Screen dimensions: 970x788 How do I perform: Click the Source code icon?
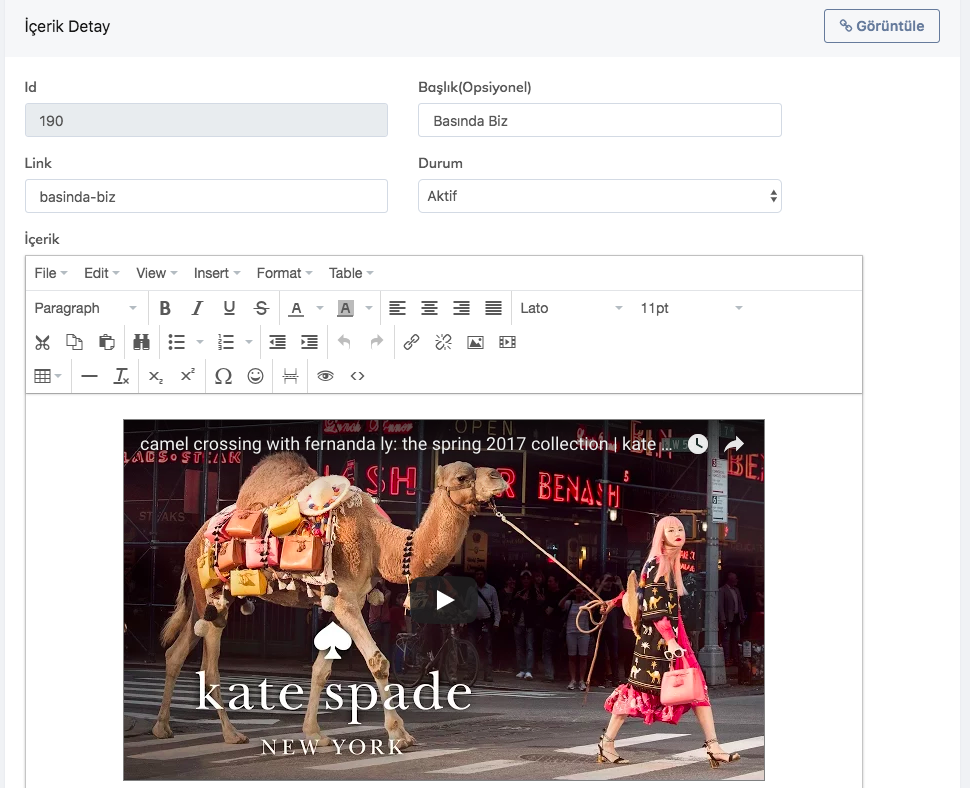[357, 376]
